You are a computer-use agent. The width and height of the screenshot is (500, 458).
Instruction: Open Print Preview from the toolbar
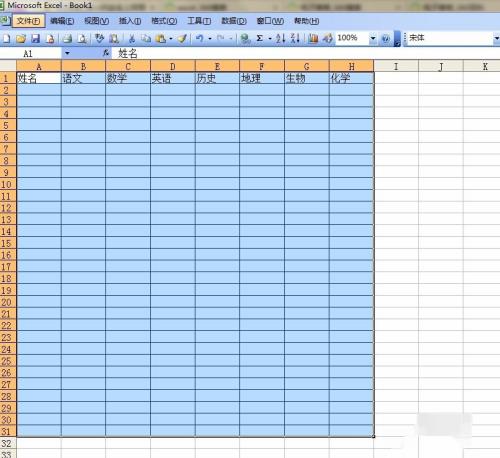(82, 39)
